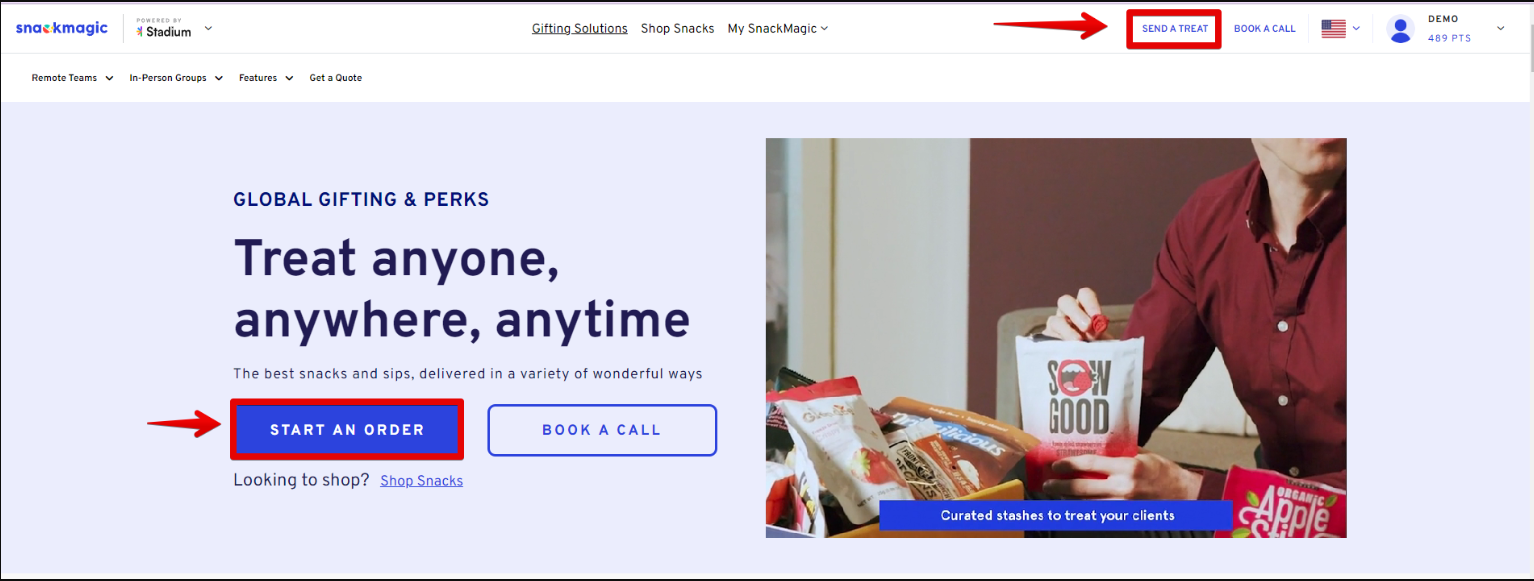Screen dimensions: 1534x581
Task: Click the outlined BOOK A CALL button
Action: point(602,430)
